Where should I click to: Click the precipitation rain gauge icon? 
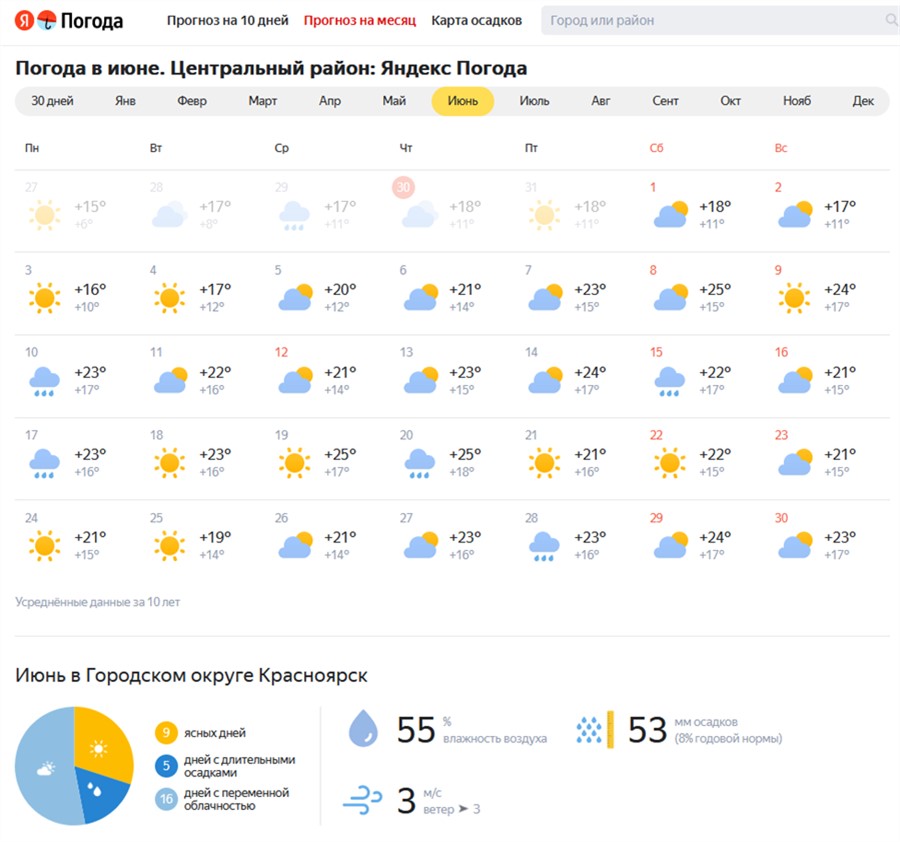[x=595, y=730]
